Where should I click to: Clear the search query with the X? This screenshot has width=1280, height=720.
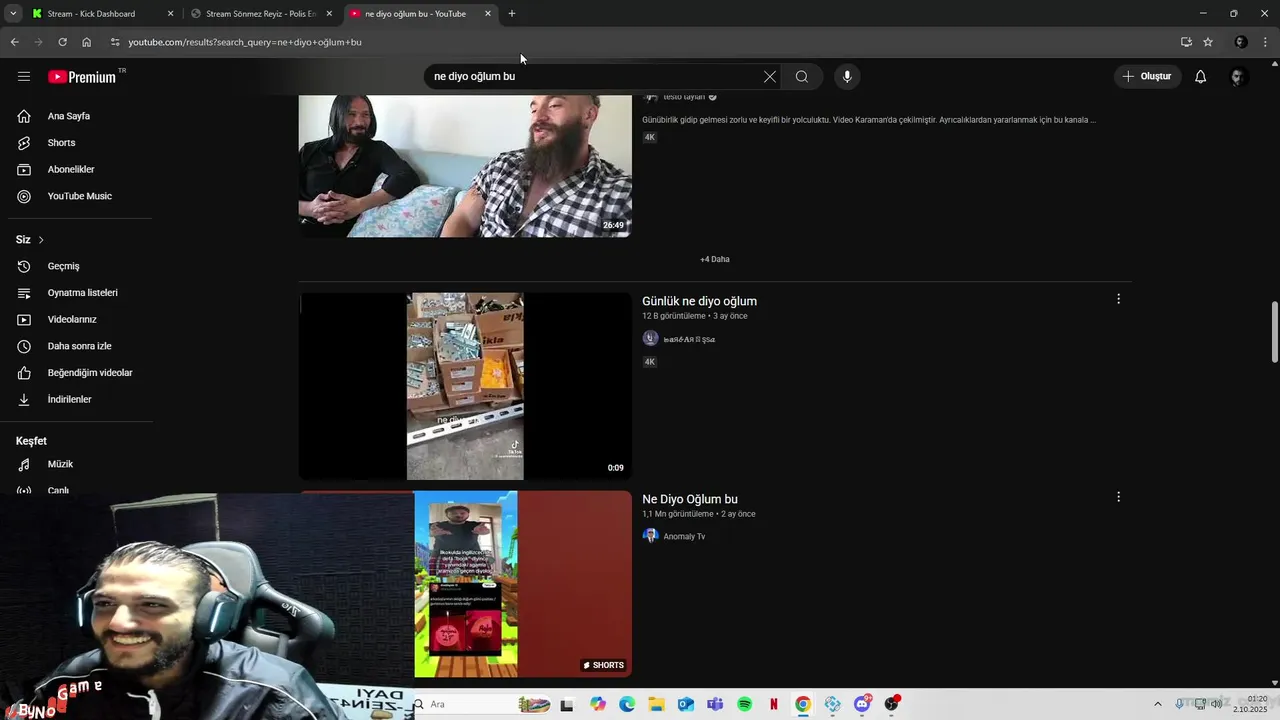pyautogui.click(x=769, y=76)
